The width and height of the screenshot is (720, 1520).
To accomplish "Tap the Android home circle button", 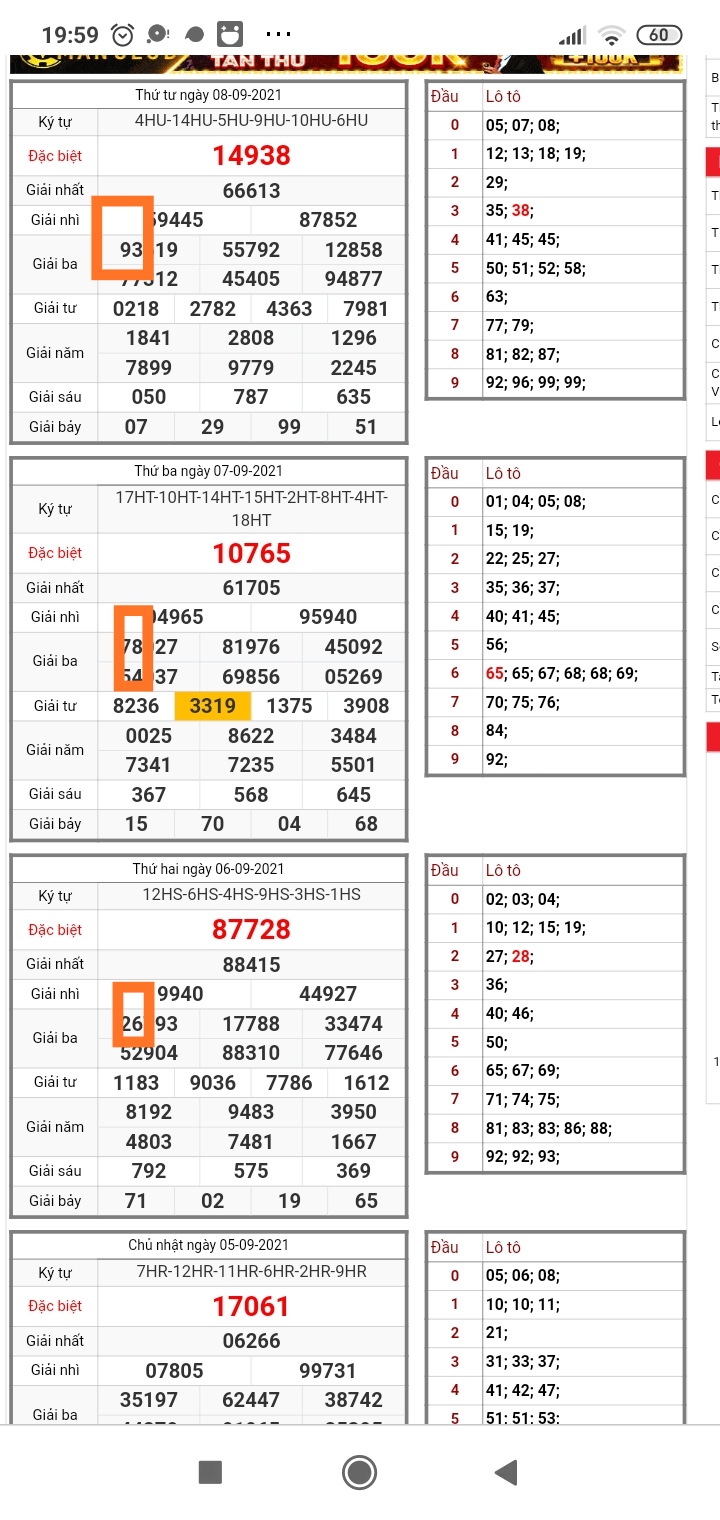I will click(359, 1472).
